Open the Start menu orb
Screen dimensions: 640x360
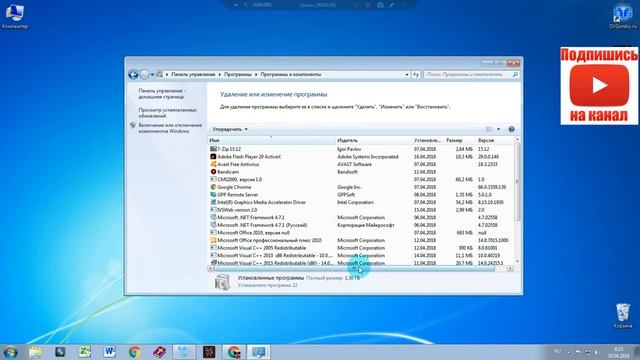(10, 352)
